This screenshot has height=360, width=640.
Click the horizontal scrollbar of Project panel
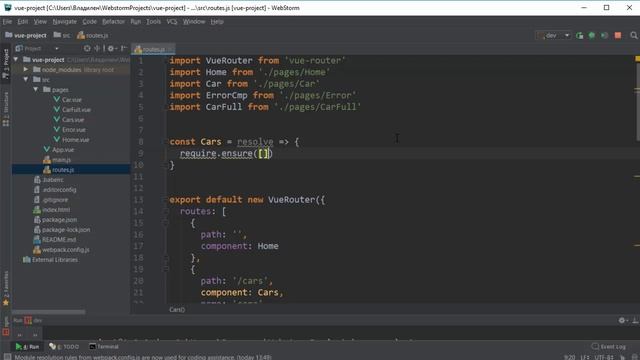point(49,312)
